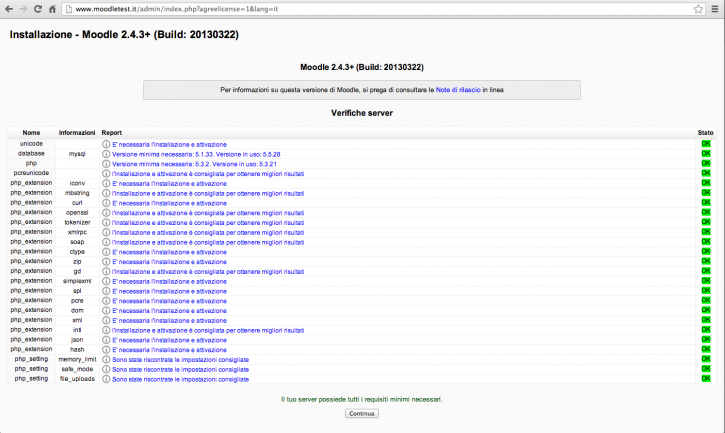Click info icon in dom row
The width and height of the screenshot is (725, 433).
coord(106,310)
